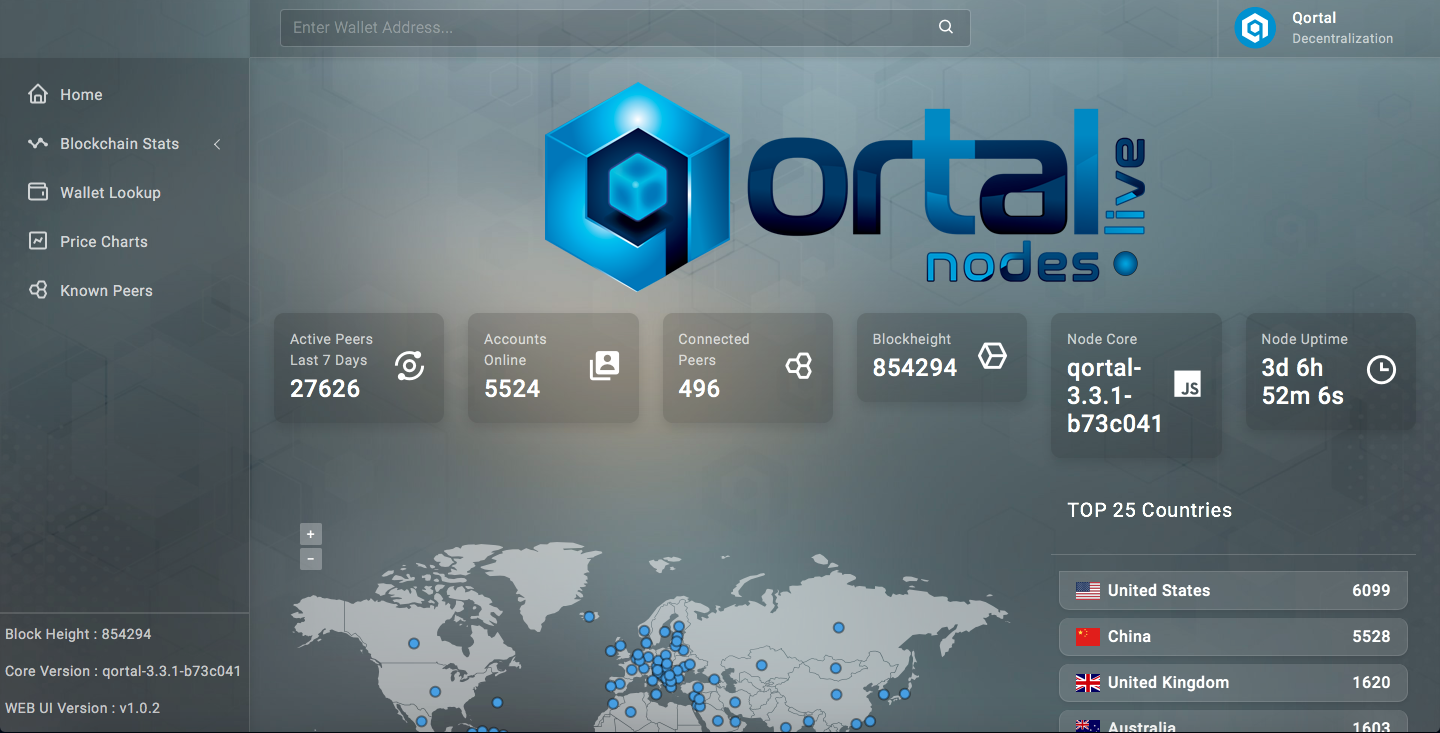This screenshot has height=733, width=1440.
Task: Select the China country row
Action: coord(1233,636)
